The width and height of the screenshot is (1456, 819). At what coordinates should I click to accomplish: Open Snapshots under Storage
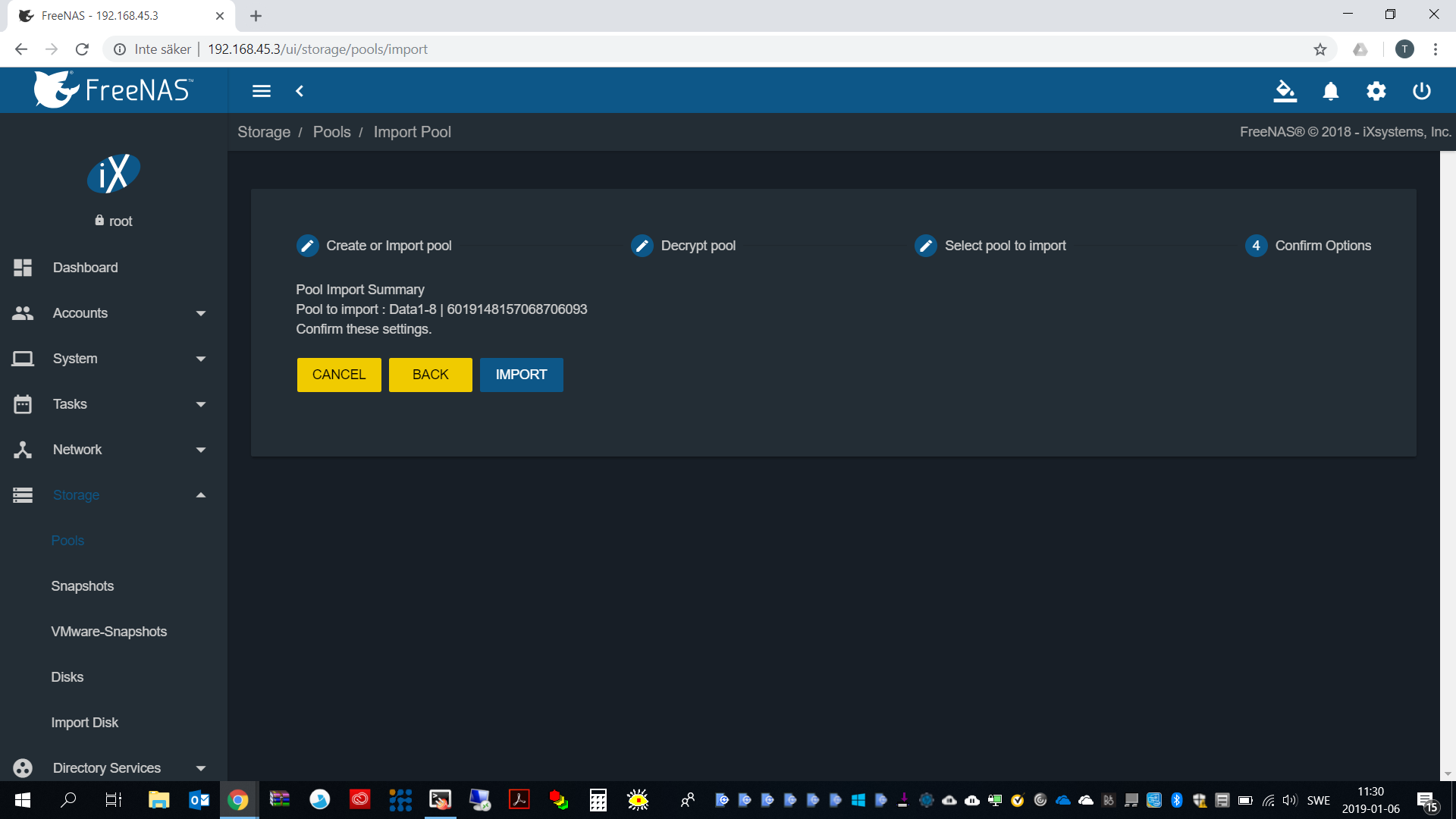(x=82, y=586)
